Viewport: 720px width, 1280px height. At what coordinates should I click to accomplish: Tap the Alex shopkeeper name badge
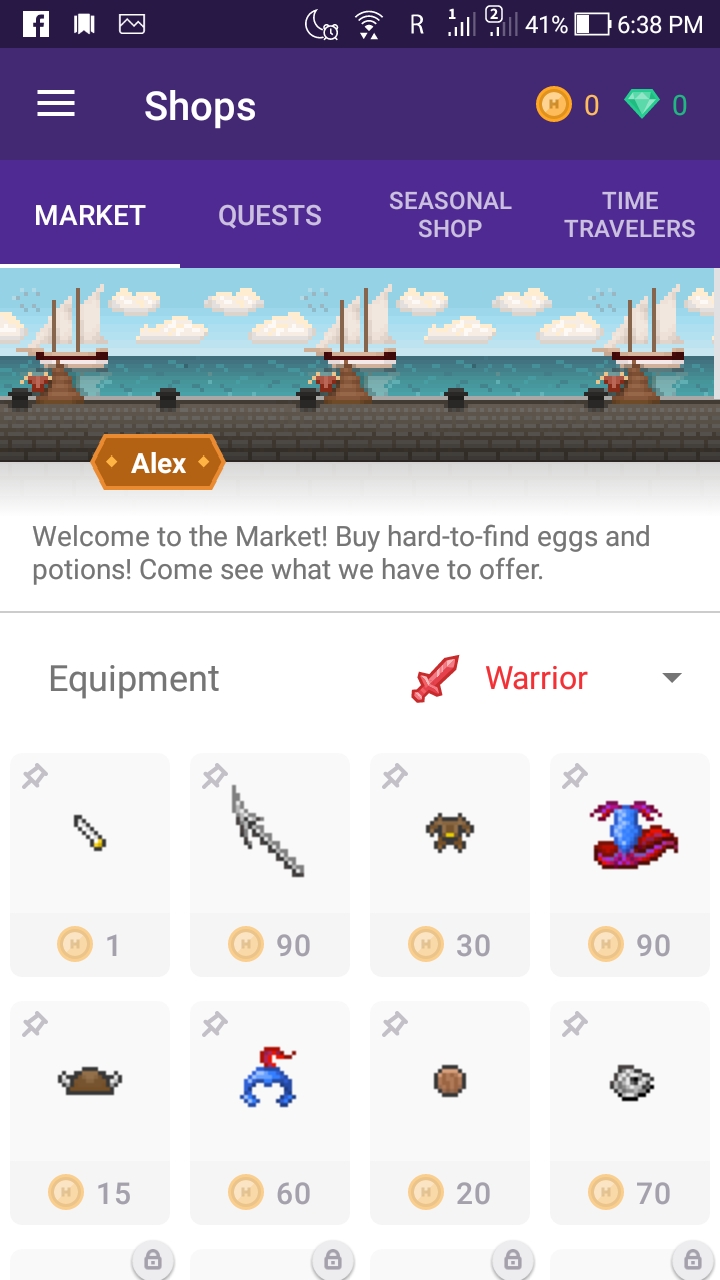158,463
